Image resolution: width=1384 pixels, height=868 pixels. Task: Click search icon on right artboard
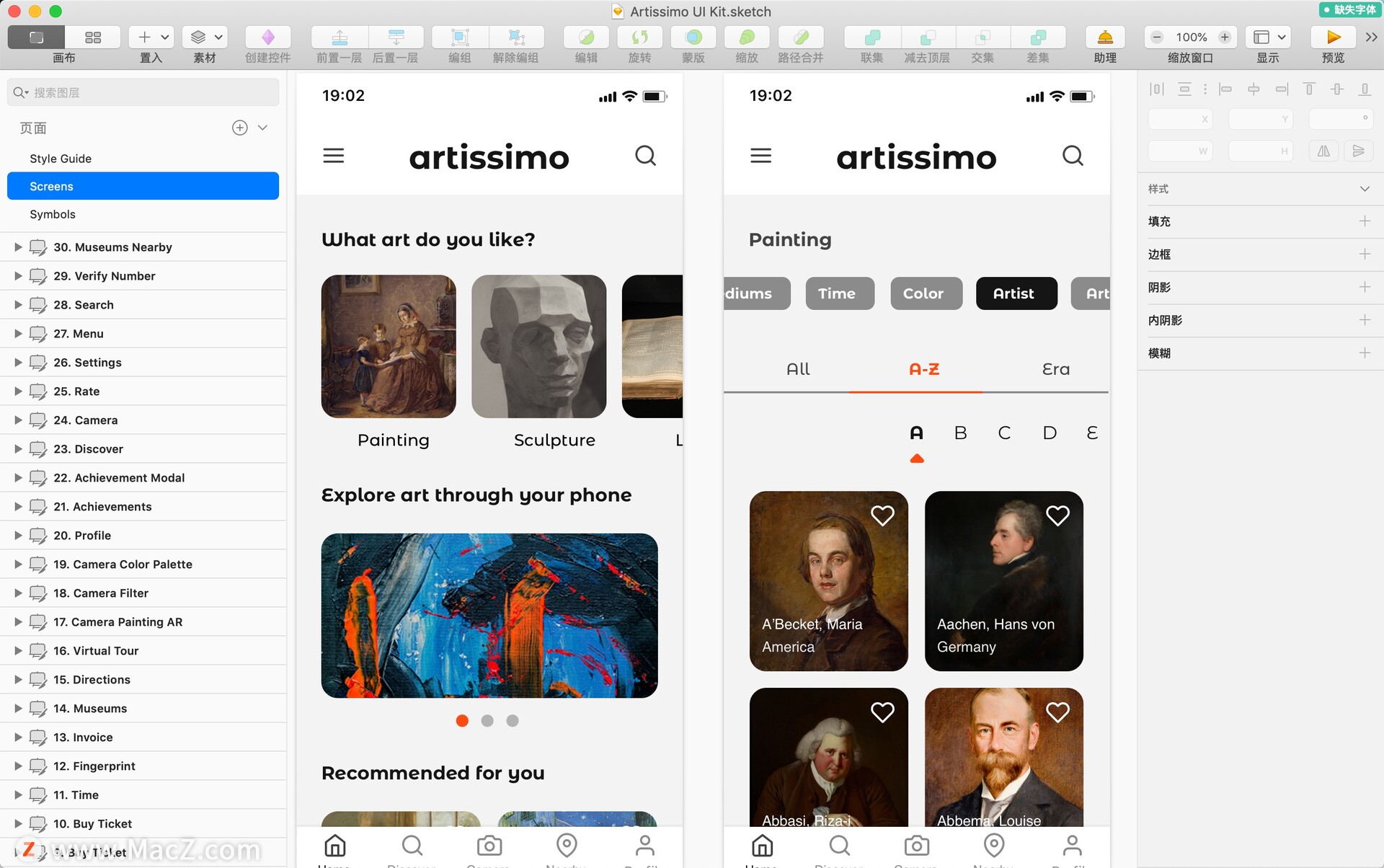pos(1073,156)
